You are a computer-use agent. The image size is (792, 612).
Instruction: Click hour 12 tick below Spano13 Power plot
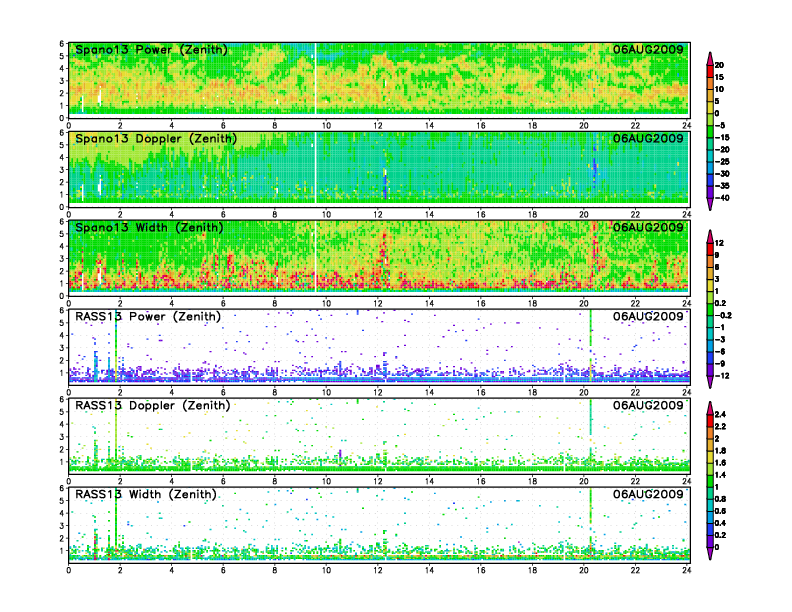coord(378,126)
